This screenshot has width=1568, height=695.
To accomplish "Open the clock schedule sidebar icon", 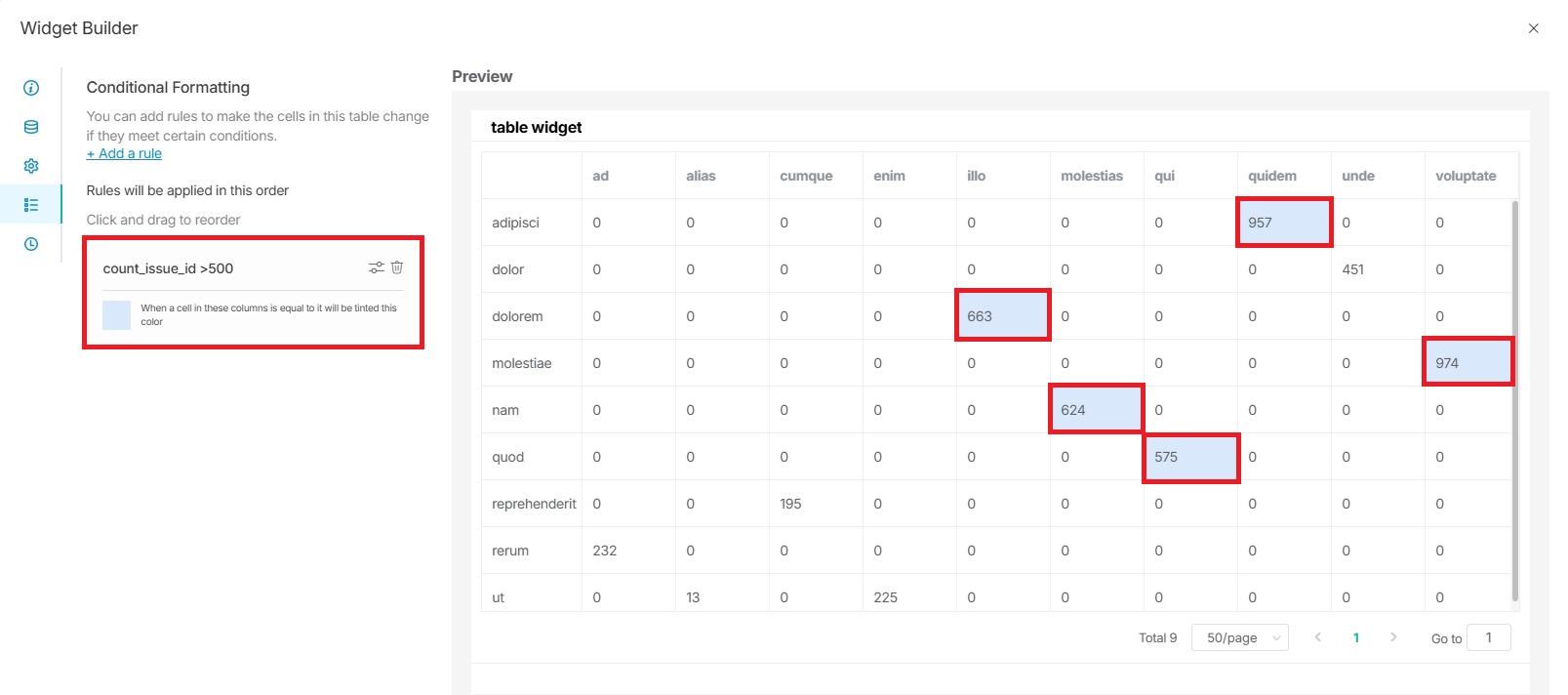I will (x=31, y=244).
